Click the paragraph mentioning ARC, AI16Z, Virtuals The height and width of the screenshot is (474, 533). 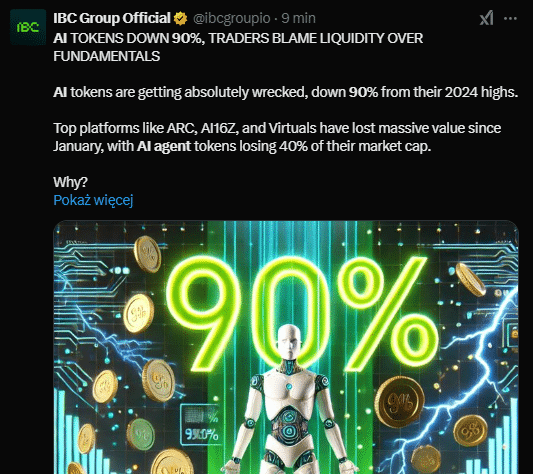277,137
